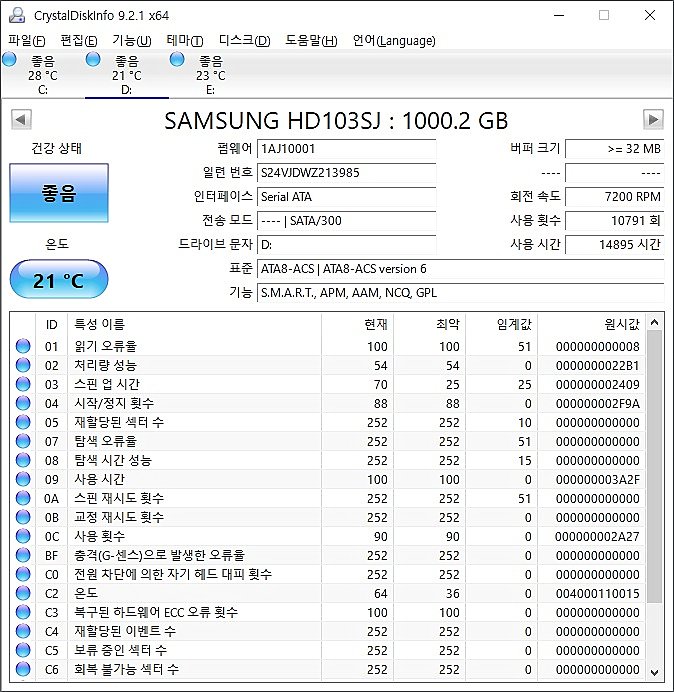Viewport: 674px width, 692px height.
Task: Click status orb for 01 읽기 오류율
Action: 23,346
